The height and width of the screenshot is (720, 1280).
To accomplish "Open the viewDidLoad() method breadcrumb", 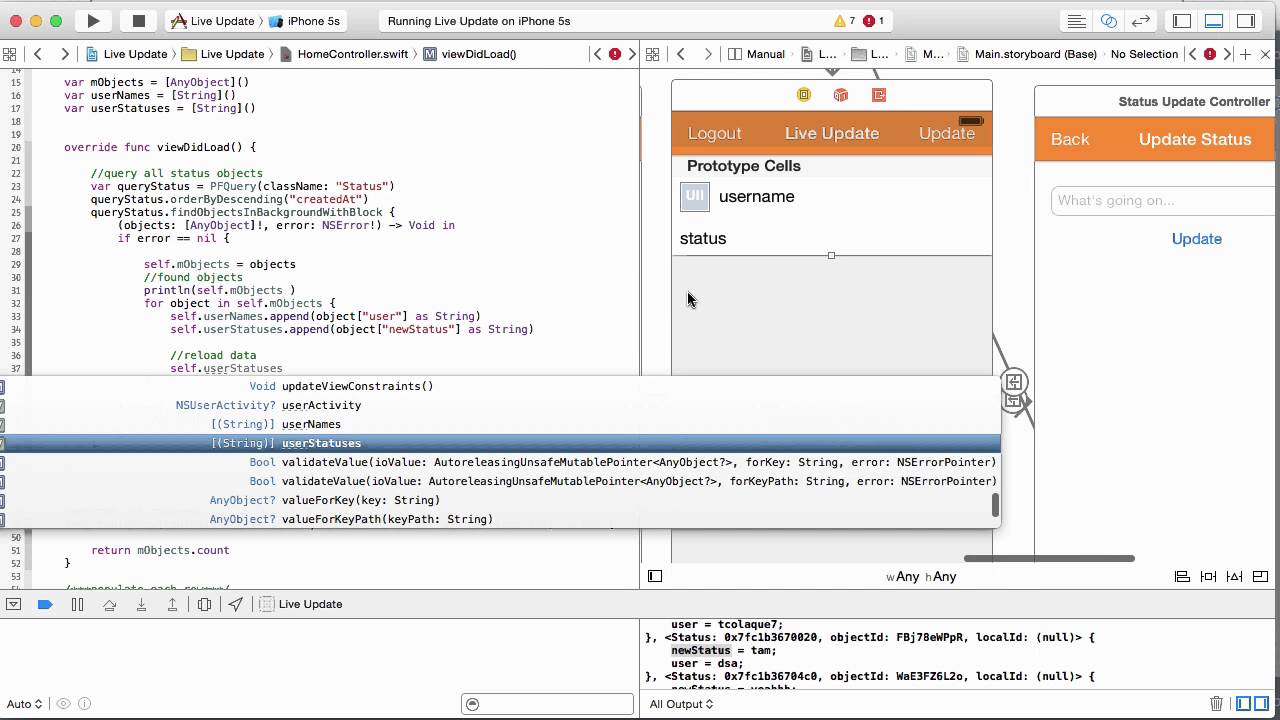I will [470, 54].
